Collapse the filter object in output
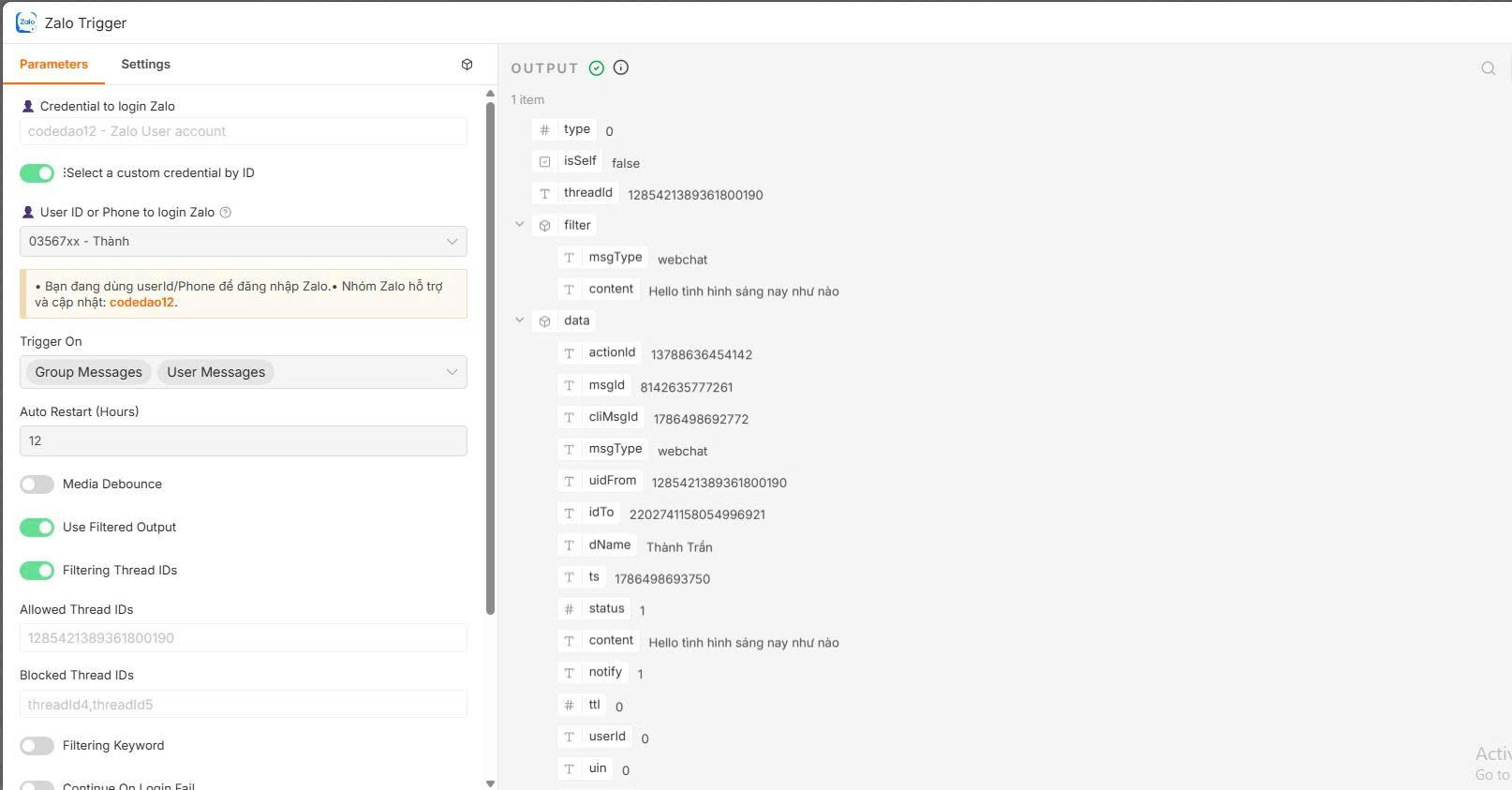 point(520,225)
